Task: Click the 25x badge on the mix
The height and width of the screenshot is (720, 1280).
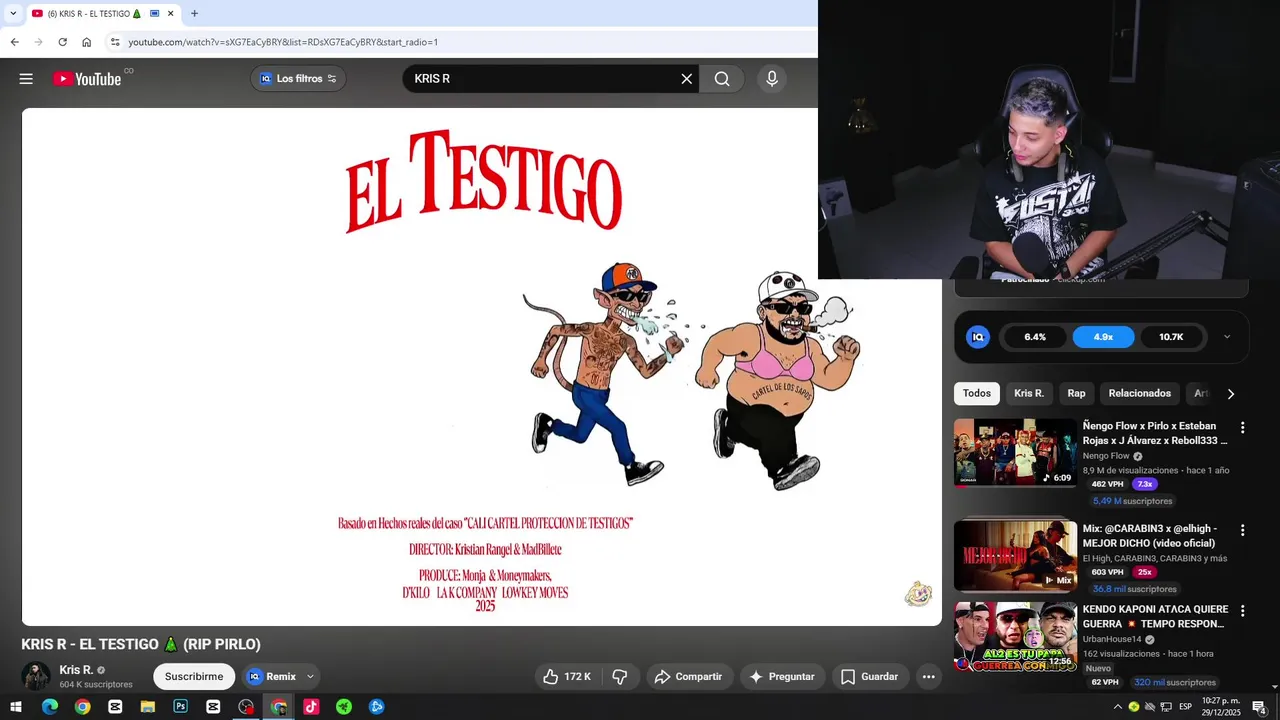Action: click(x=1145, y=572)
